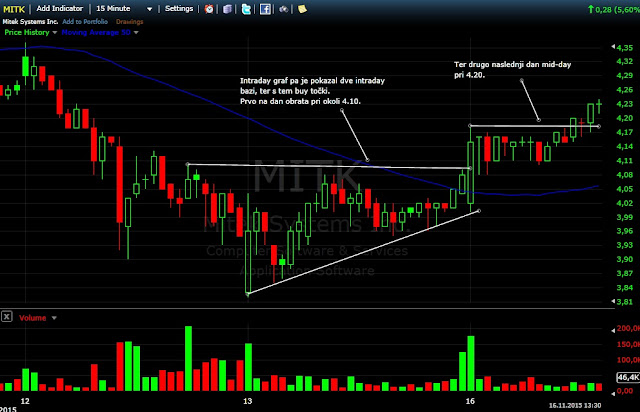This screenshot has width=640, height=412.
Task: Click the Volume label
Action: [x=33, y=318]
